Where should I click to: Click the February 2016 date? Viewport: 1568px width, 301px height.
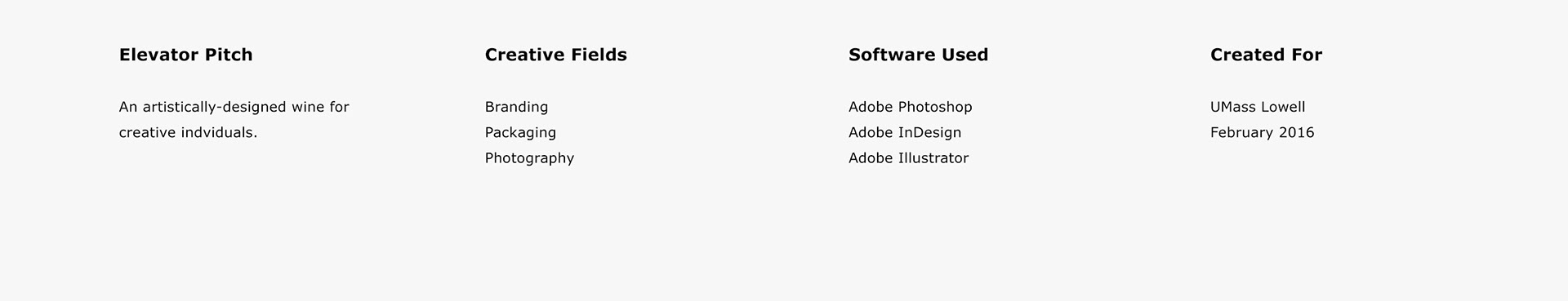pos(1262,132)
